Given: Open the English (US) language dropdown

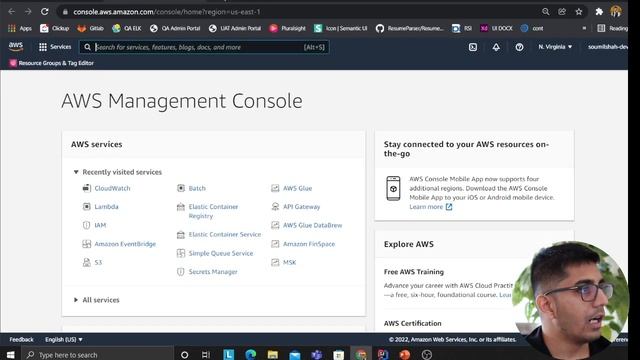Looking at the screenshot, I should click(x=64, y=339).
